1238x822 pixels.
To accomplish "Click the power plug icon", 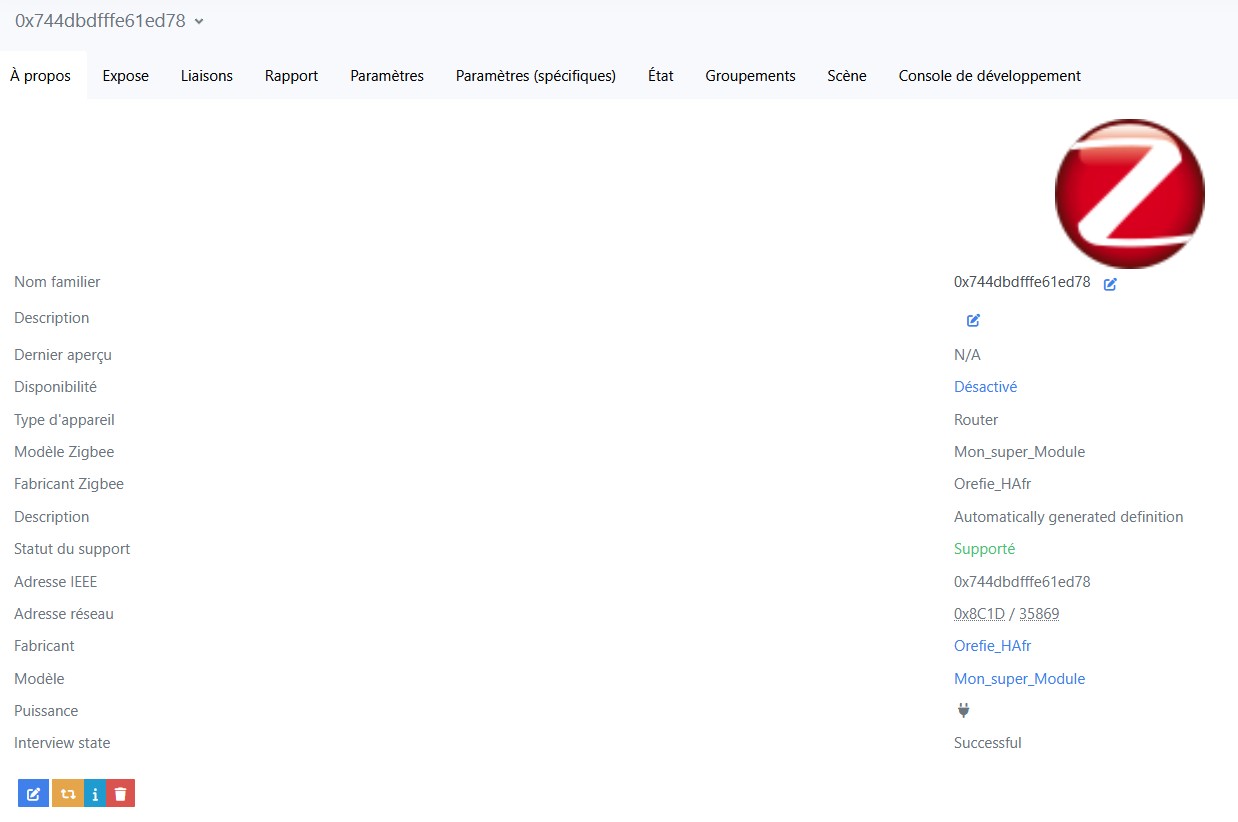I will (x=963, y=711).
